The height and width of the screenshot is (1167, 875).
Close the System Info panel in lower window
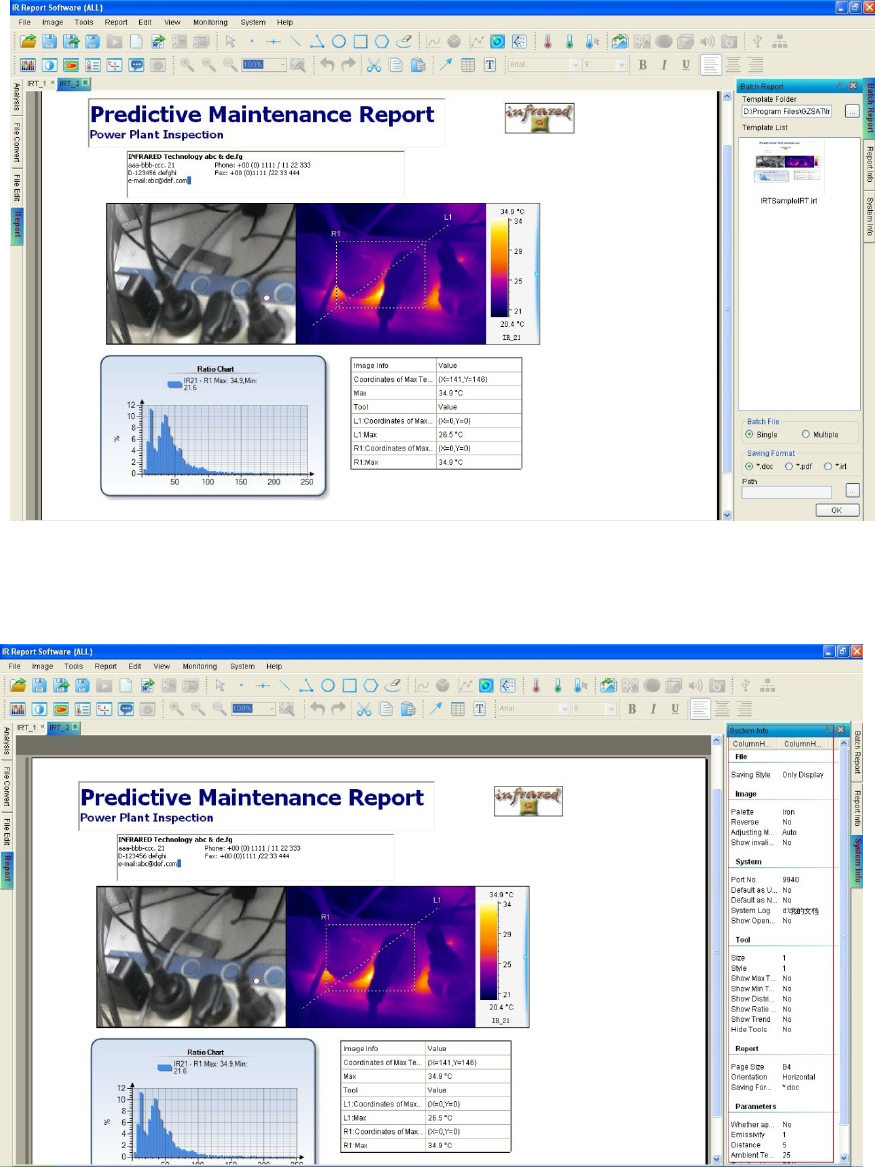tap(841, 730)
